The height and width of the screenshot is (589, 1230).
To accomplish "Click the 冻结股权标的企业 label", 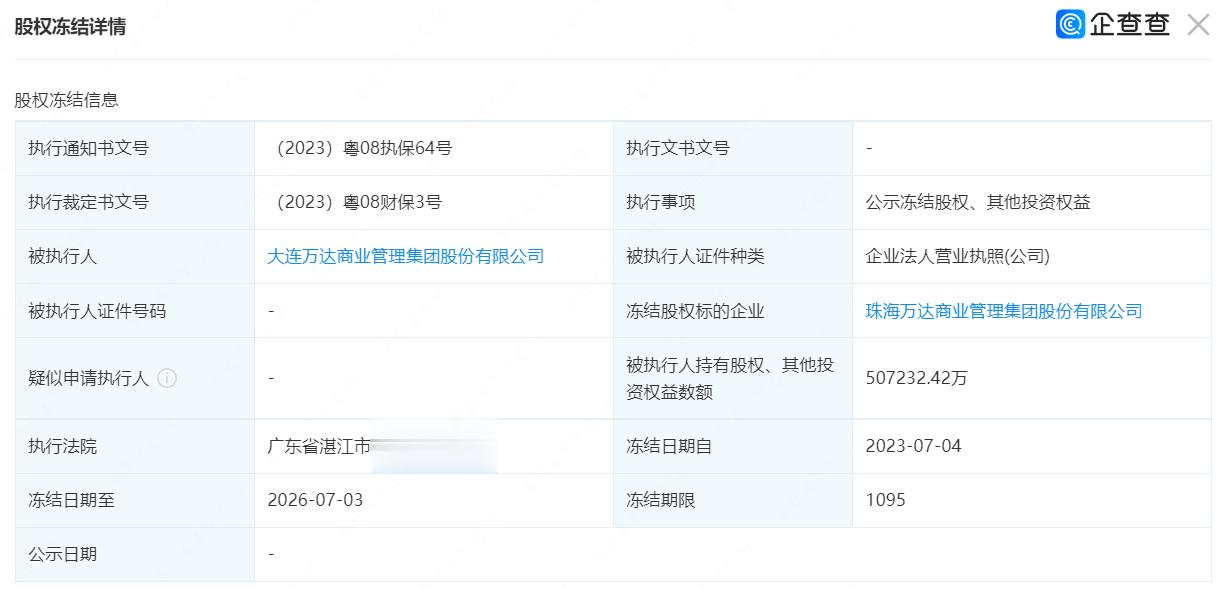I will coord(695,311).
